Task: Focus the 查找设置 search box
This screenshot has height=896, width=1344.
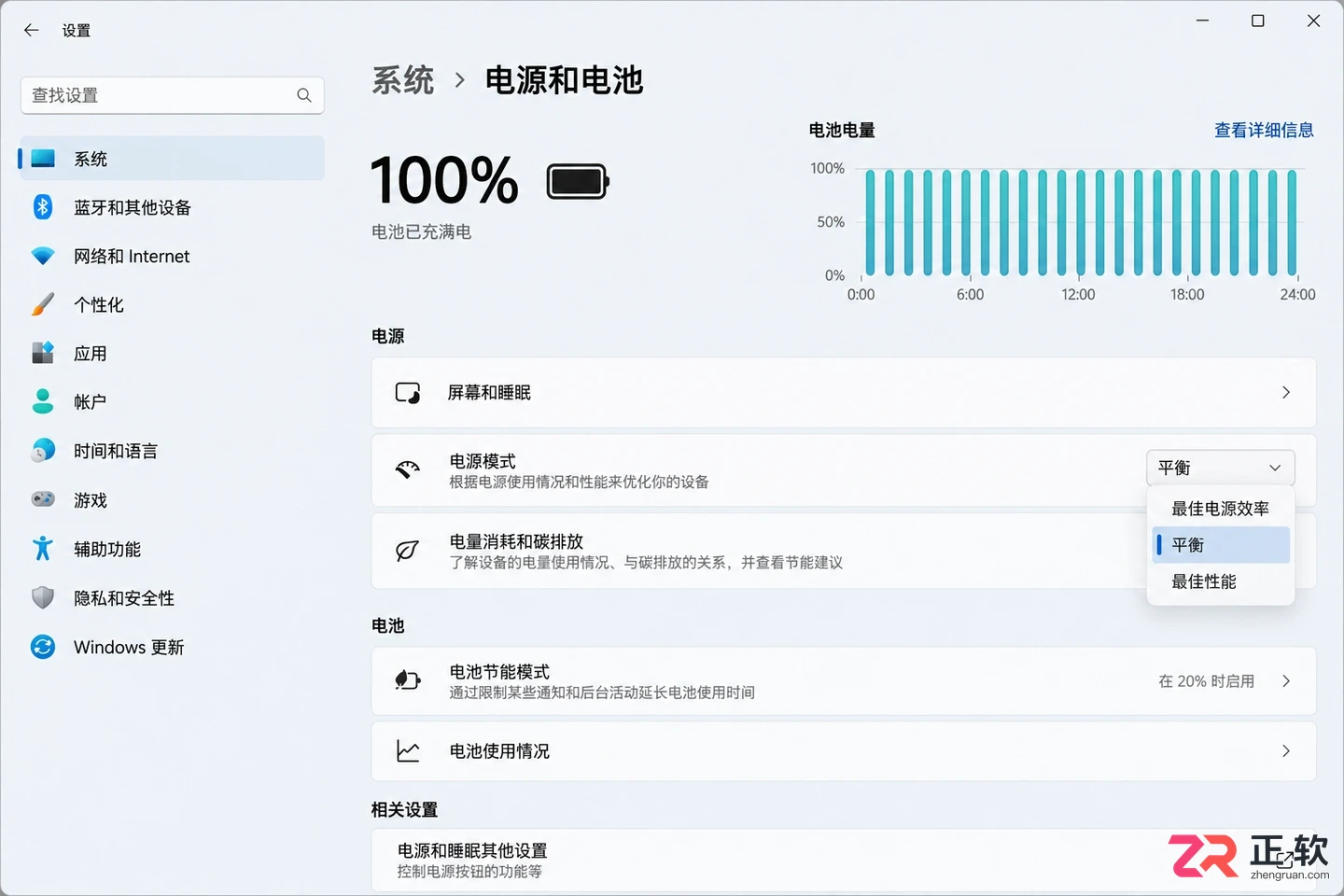Action: [x=172, y=95]
